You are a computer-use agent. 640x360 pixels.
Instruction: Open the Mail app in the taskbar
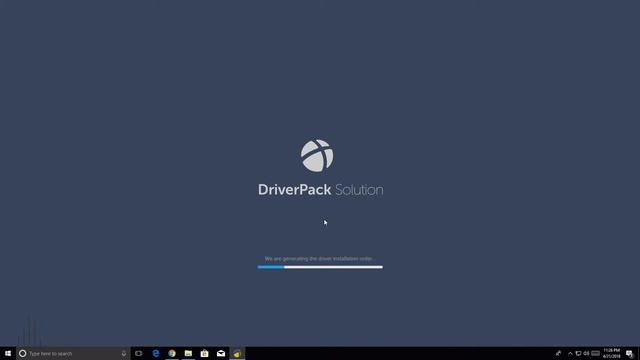click(221, 353)
